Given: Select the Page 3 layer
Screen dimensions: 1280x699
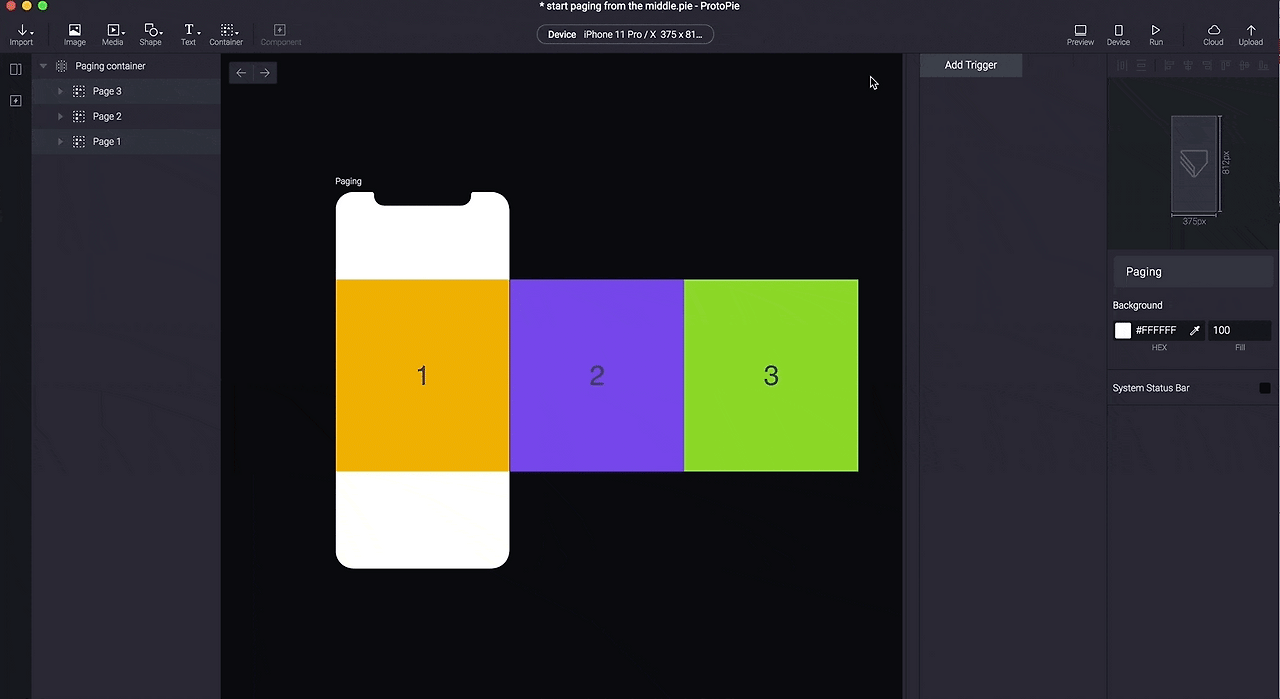Looking at the screenshot, I should [x=126, y=91].
